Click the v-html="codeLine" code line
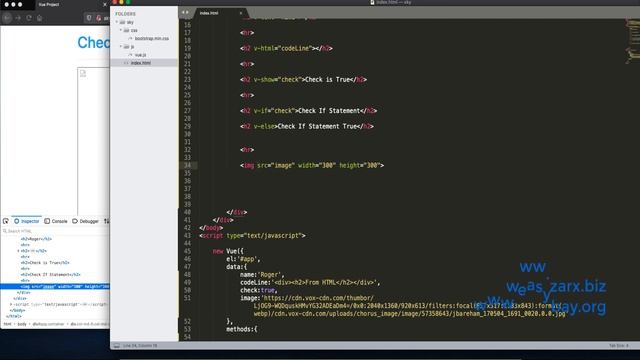The height and width of the screenshot is (360, 640). 286,48
